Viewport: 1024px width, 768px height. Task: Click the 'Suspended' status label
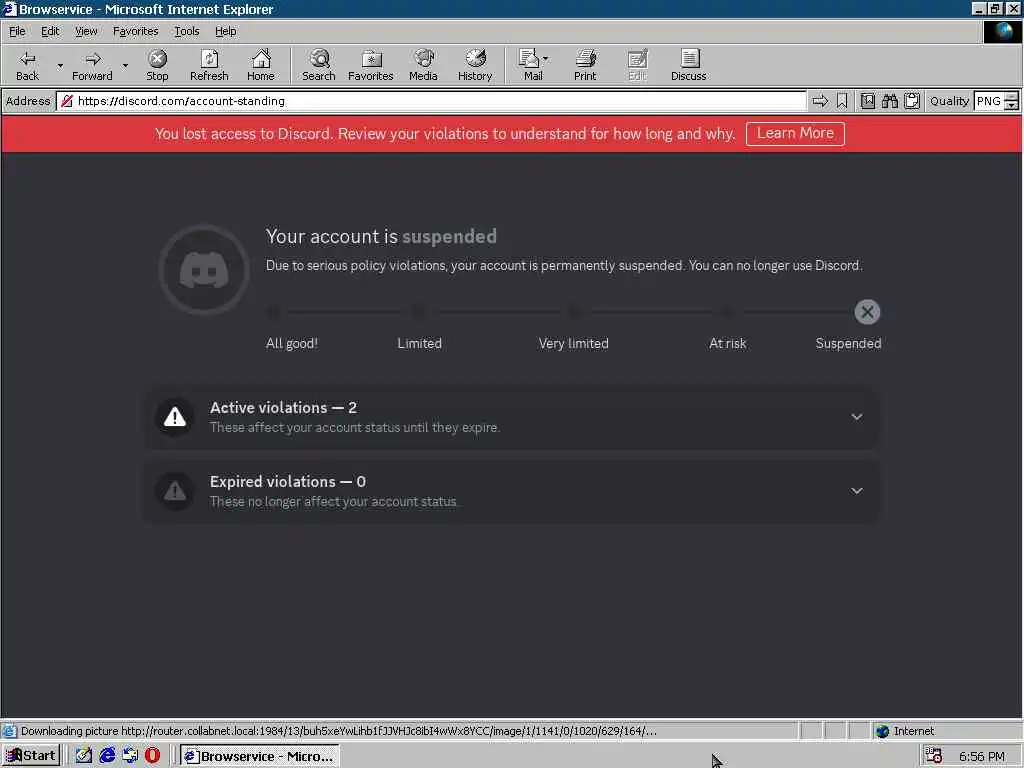[848, 343]
